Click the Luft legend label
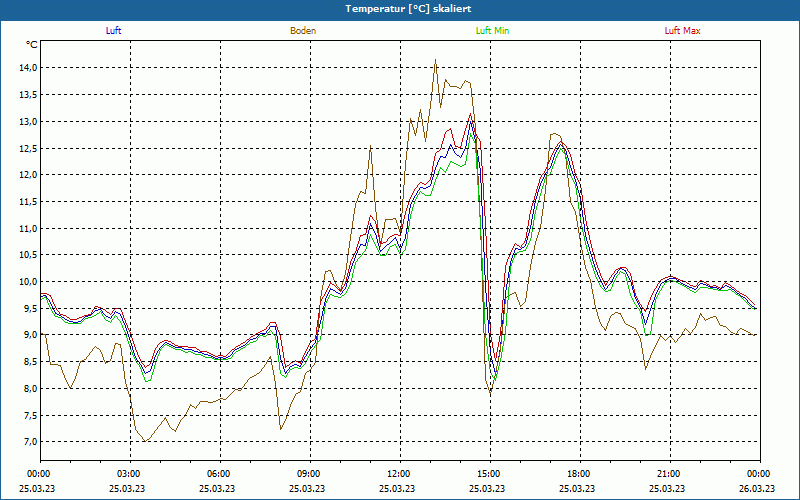This screenshot has height=500, width=800. click(113, 31)
